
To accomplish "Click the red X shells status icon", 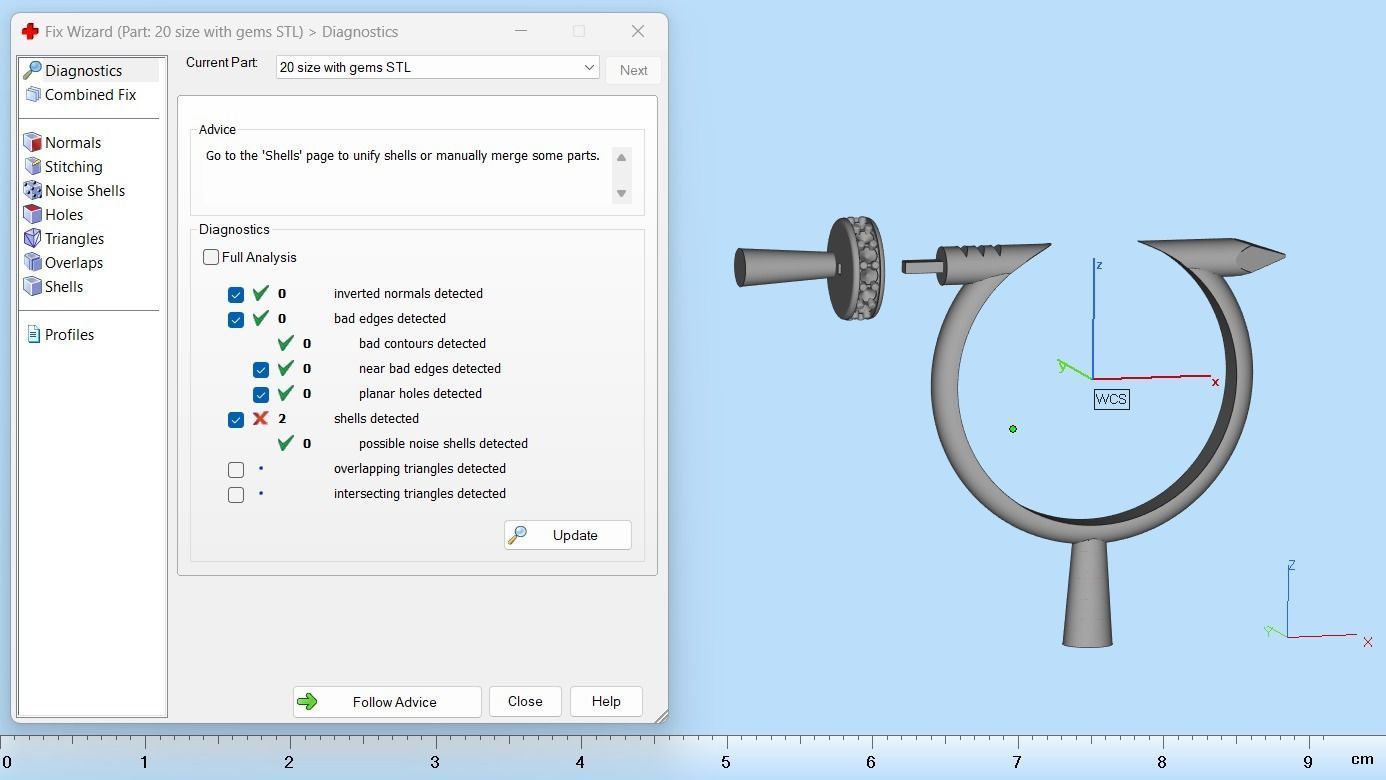I will point(261,418).
